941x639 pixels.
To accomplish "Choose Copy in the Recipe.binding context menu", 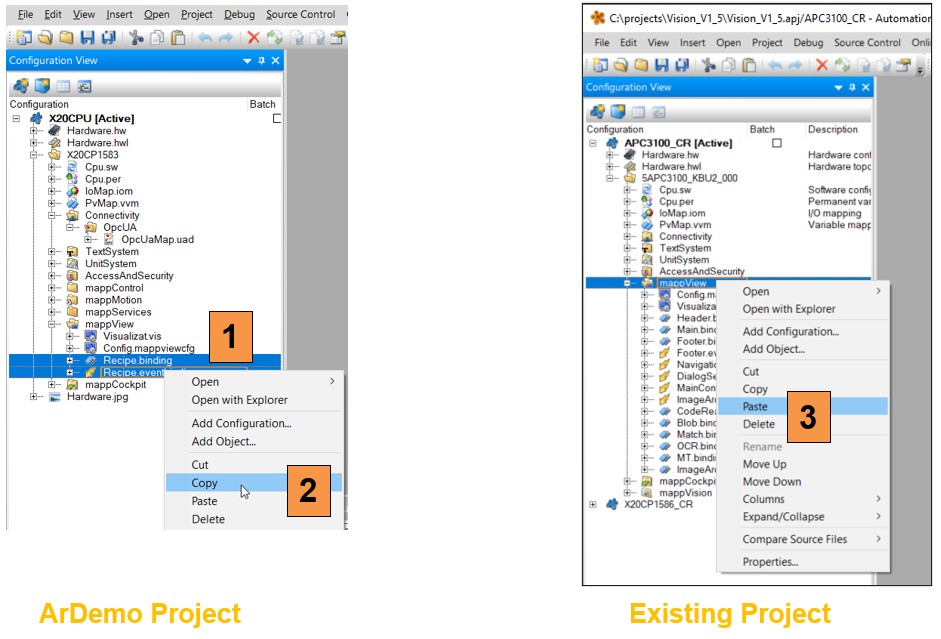I will (205, 483).
